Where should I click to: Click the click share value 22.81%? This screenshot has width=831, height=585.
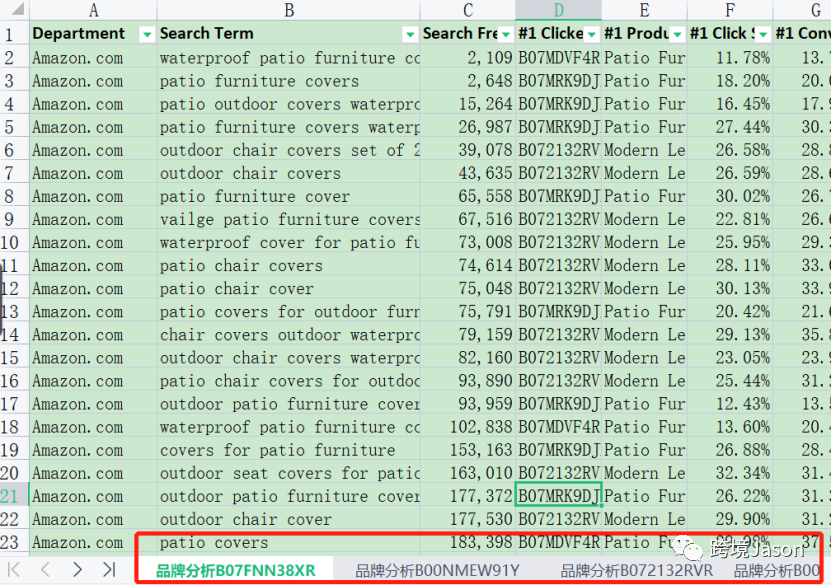tap(743, 219)
